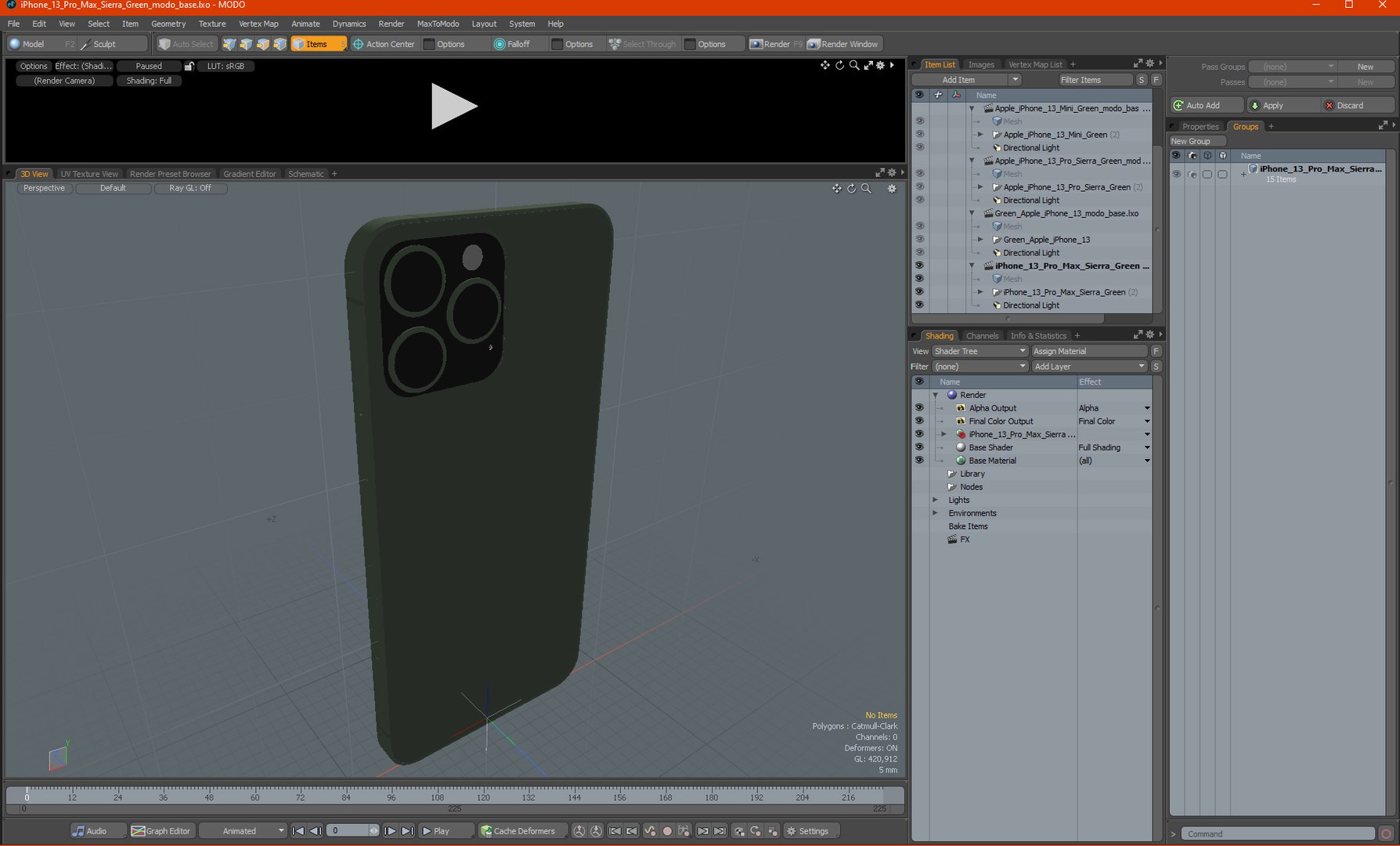The image size is (1400, 846).
Task: Step forward one frame
Action: point(390,831)
